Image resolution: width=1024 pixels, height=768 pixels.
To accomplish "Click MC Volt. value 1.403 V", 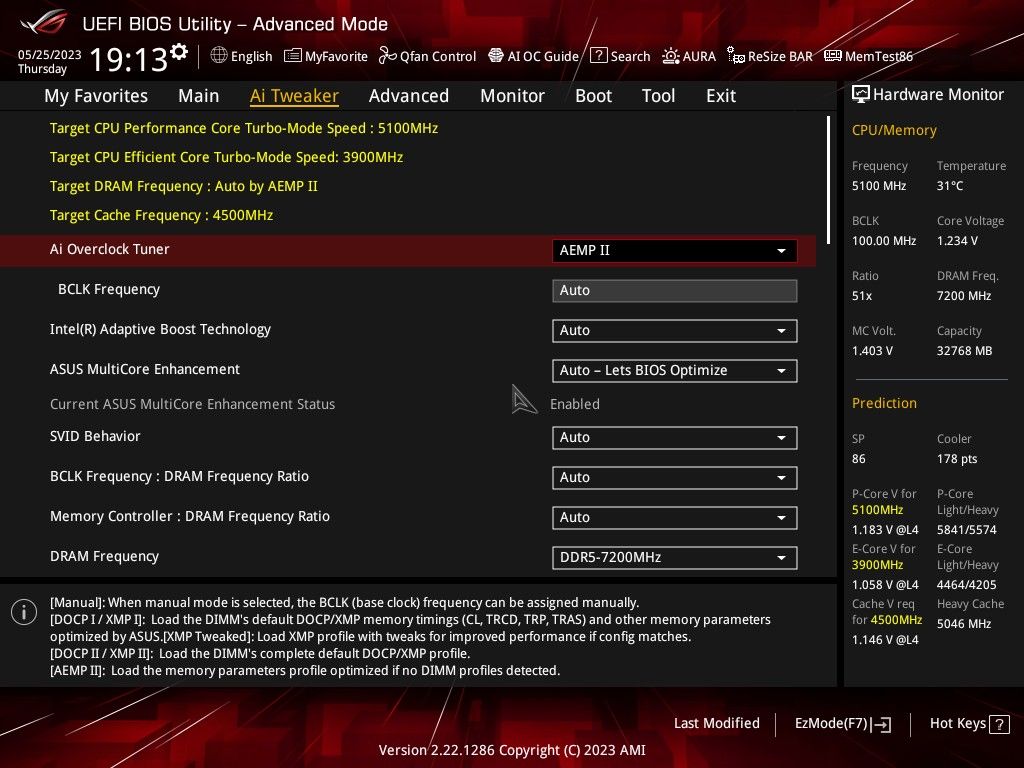I will click(x=872, y=351).
